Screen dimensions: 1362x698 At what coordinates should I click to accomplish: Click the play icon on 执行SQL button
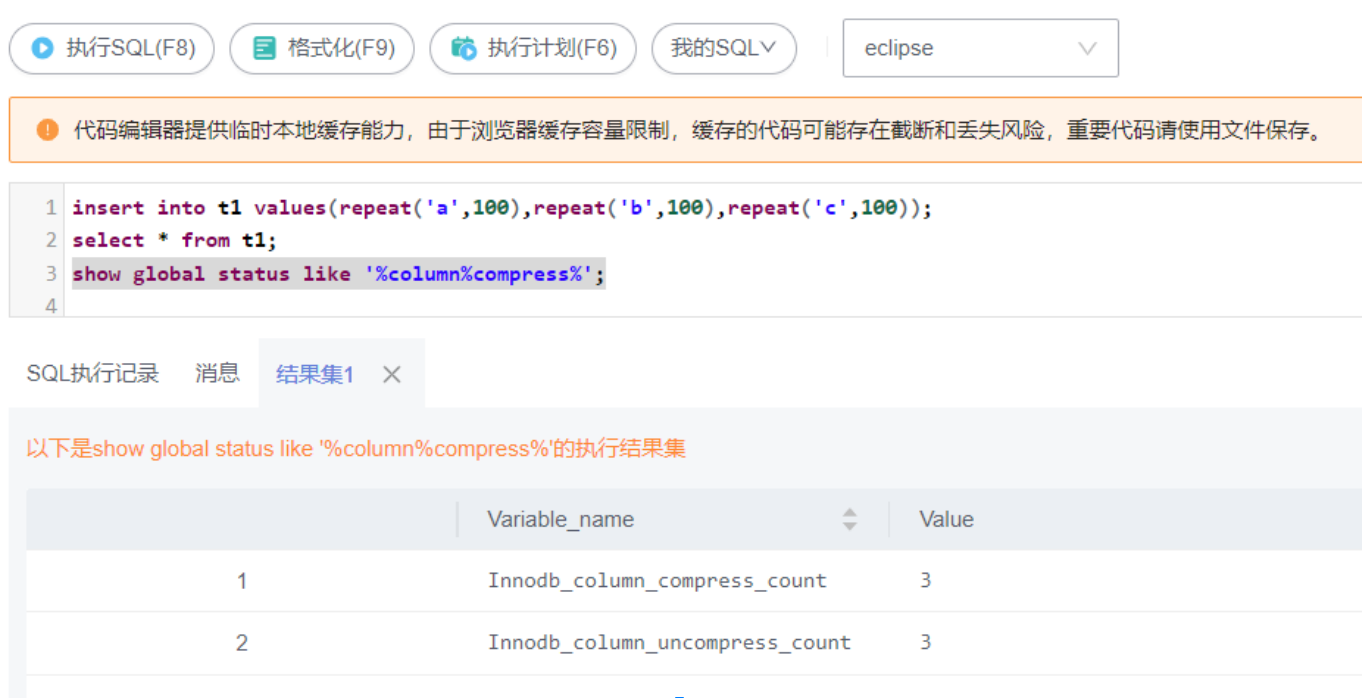click(42, 48)
